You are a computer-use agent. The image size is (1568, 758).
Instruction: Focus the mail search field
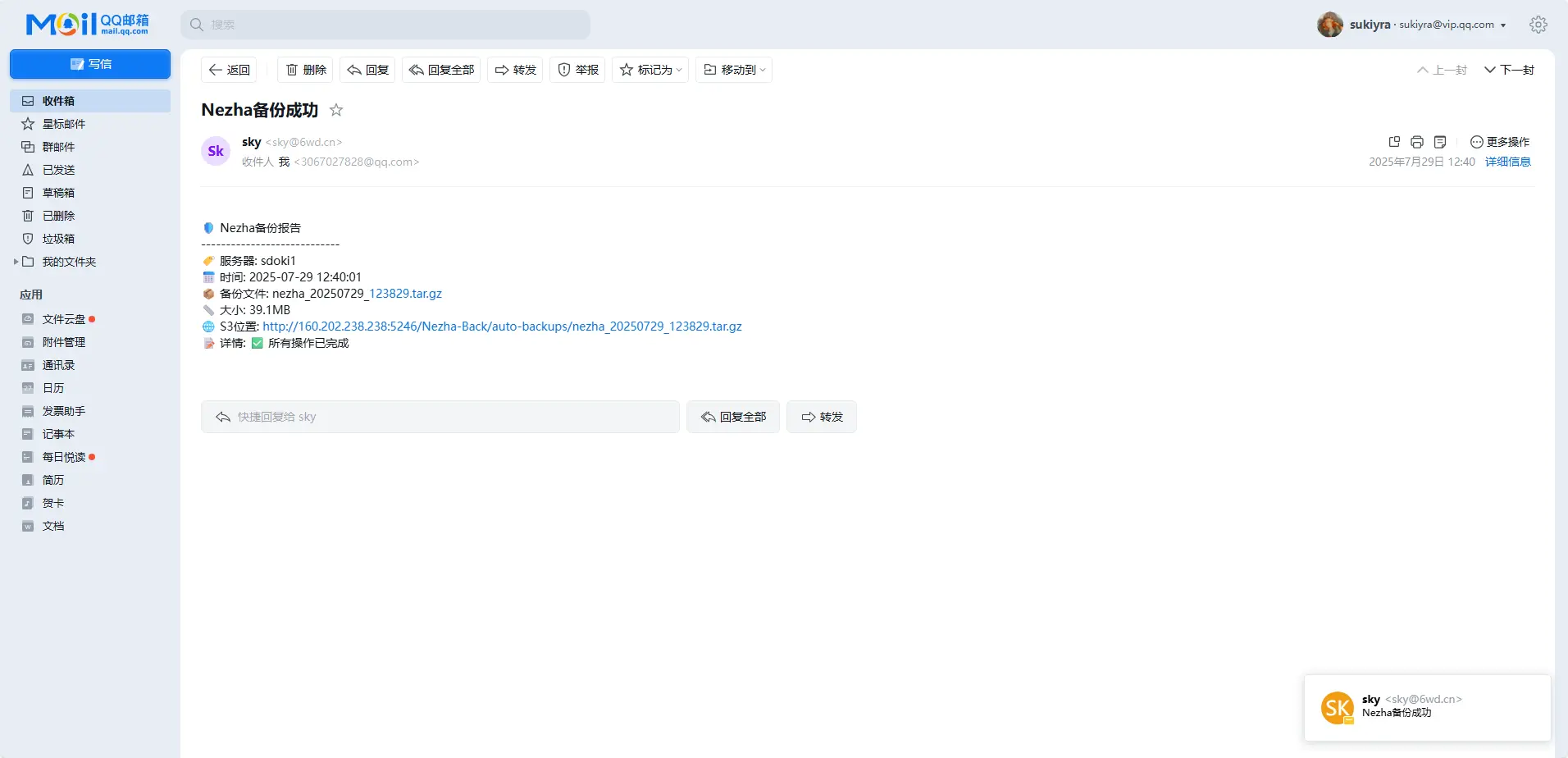tap(385, 25)
